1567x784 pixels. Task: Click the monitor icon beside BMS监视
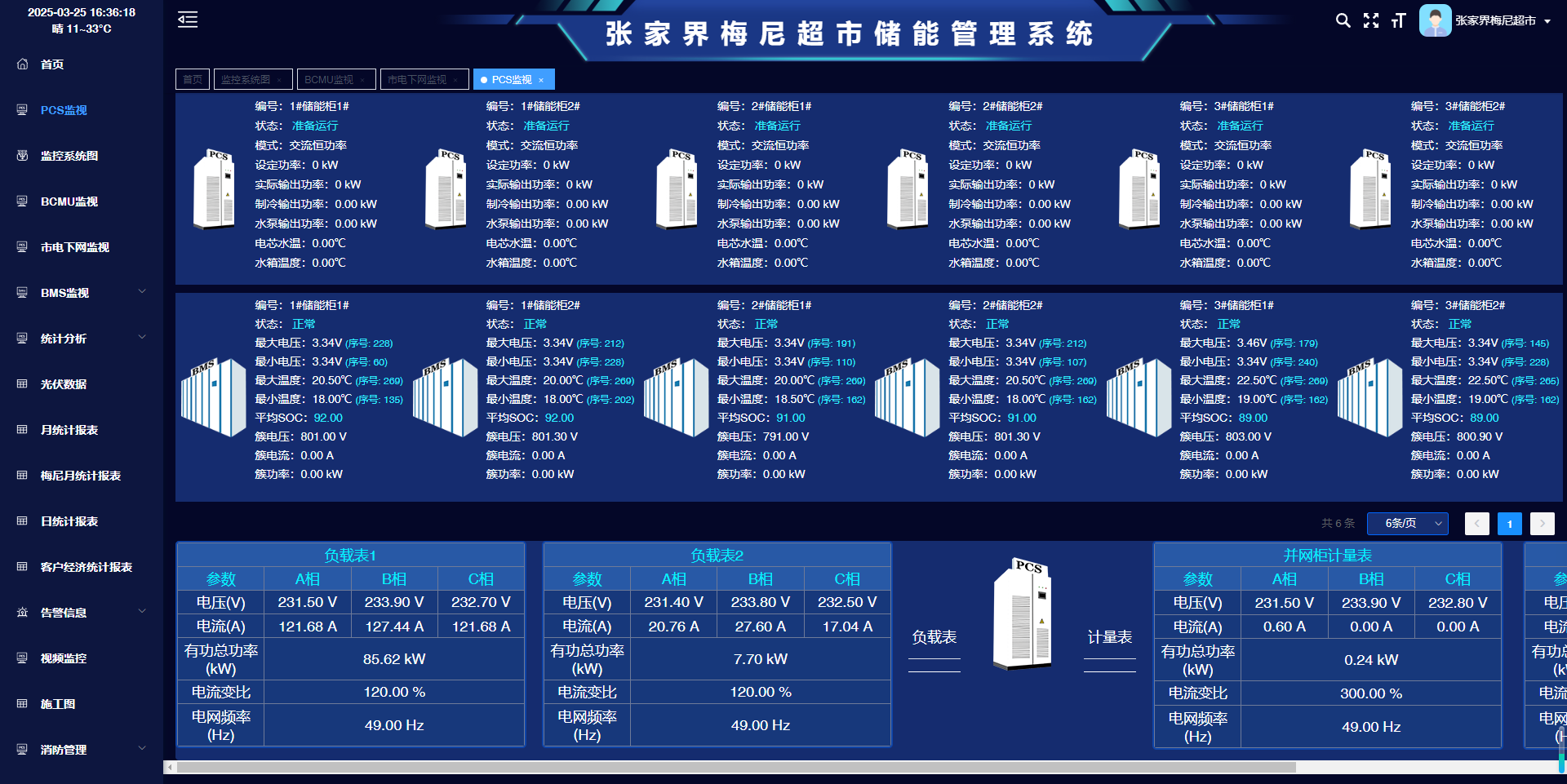pyautogui.click(x=22, y=292)
